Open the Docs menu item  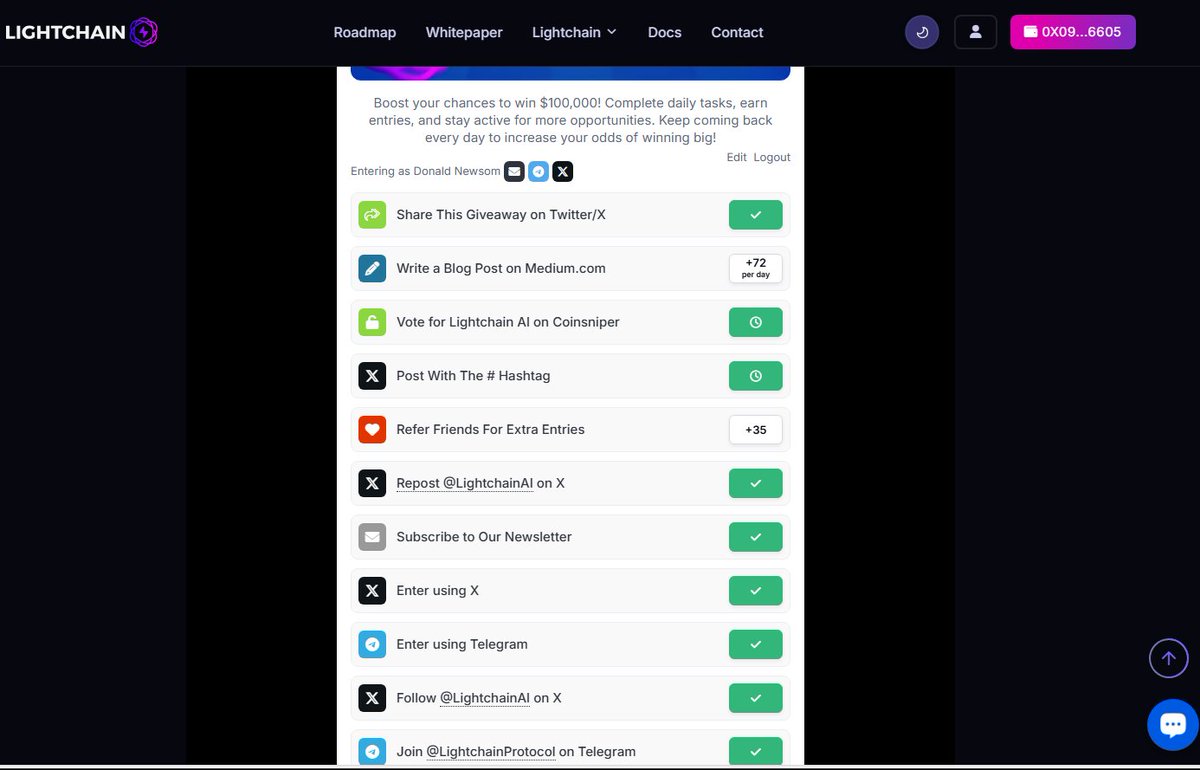tap(664, 32)
